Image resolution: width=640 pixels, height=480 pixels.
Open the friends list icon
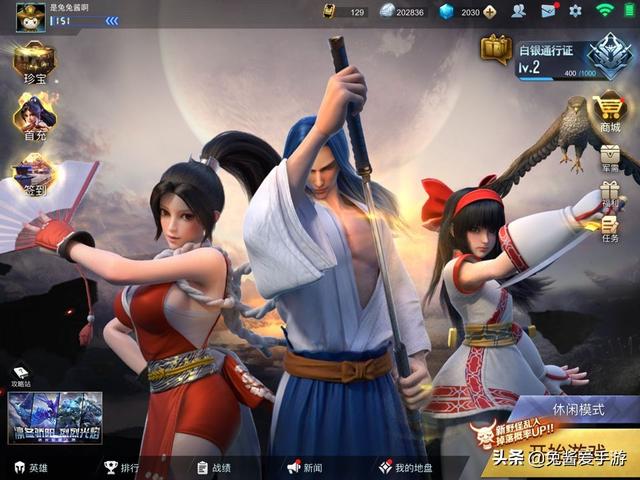pos(518,11)
